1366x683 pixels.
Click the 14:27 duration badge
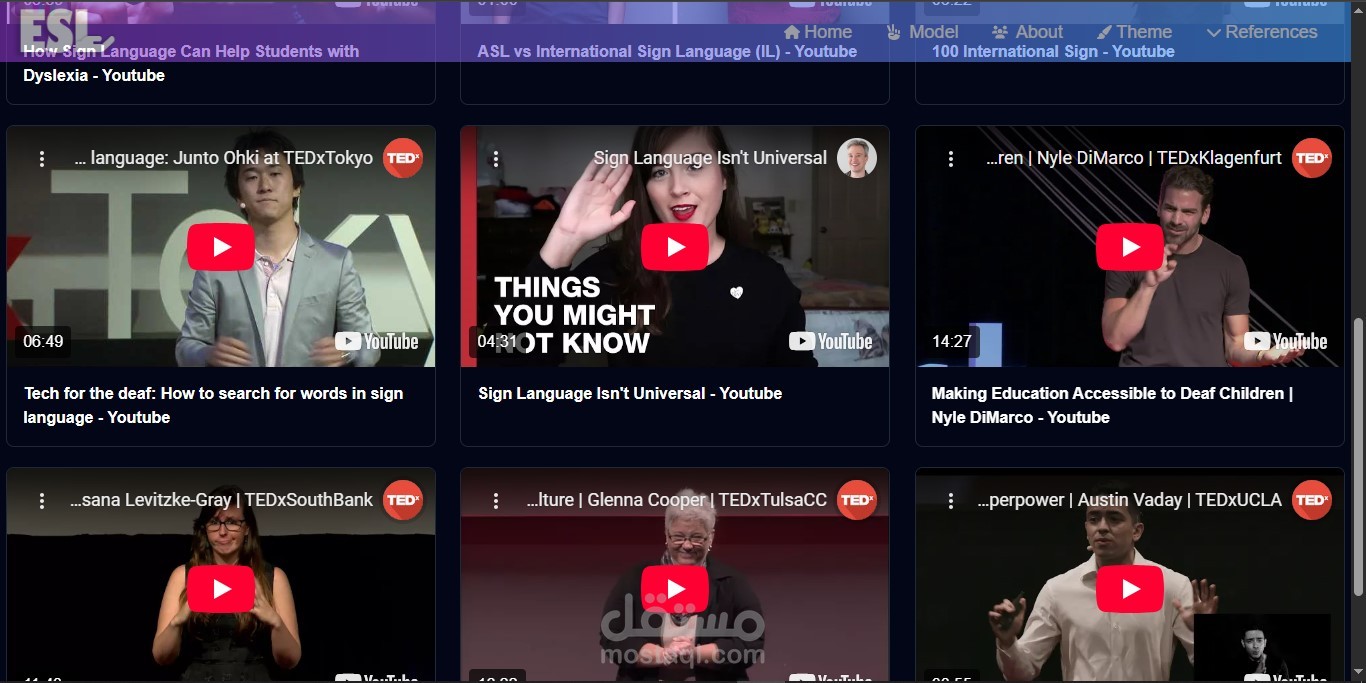(952, 341)
